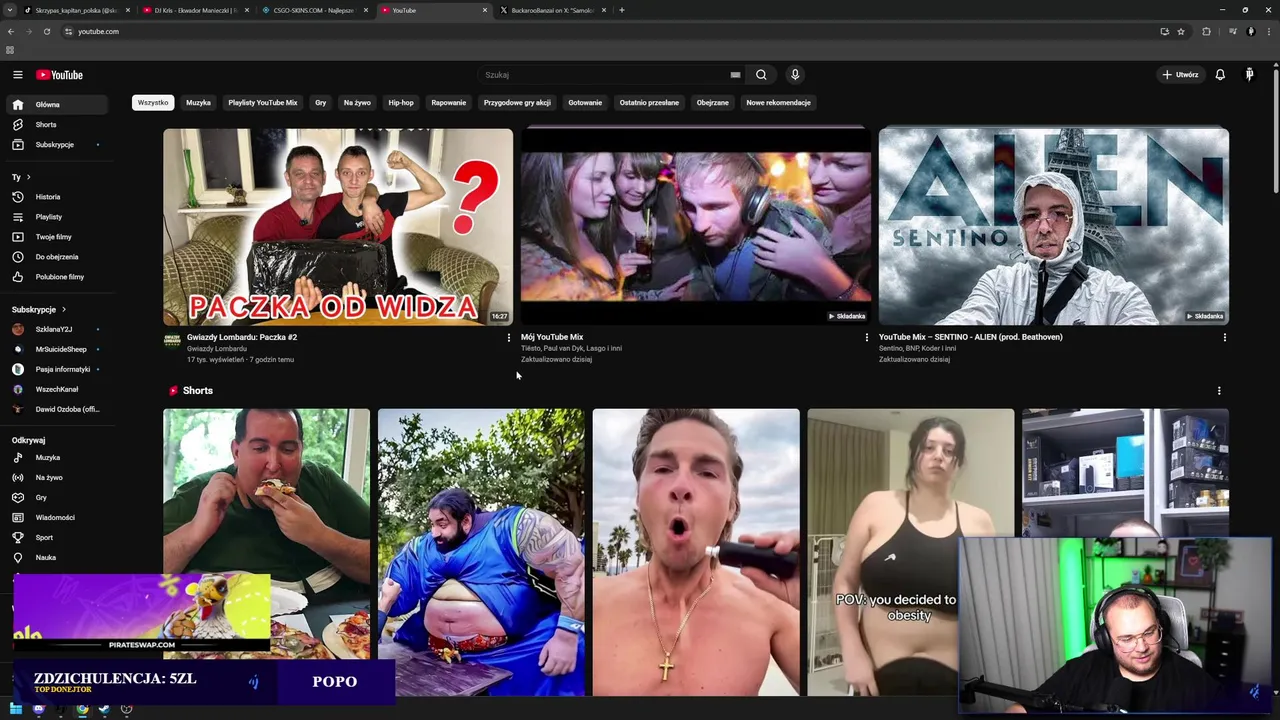Viewport: 1280px width, 720px height.
Task: Select Ostatnio przesłane filter chip
Action: point(649,102)
